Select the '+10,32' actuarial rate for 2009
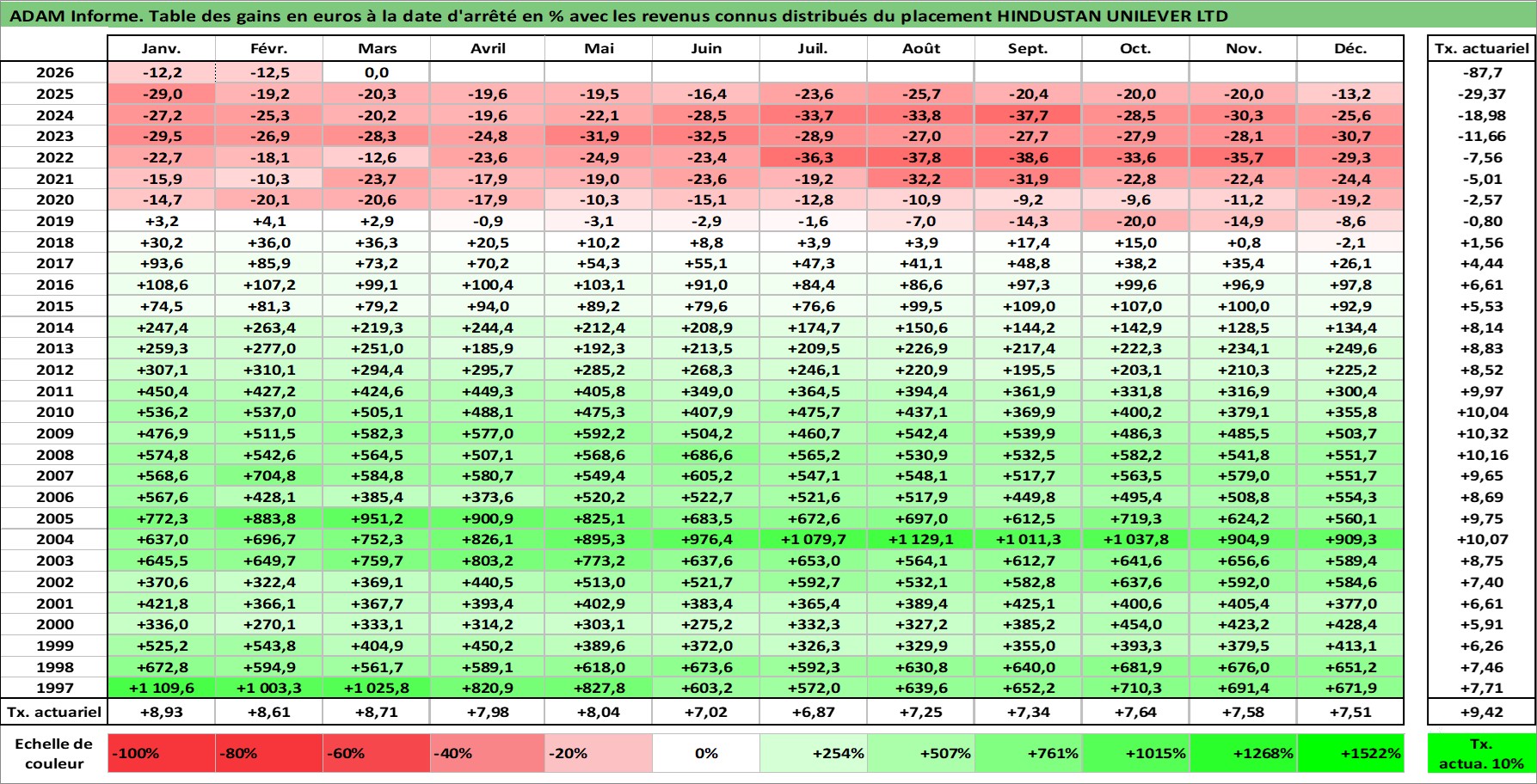 click(x=1481, y=433)
